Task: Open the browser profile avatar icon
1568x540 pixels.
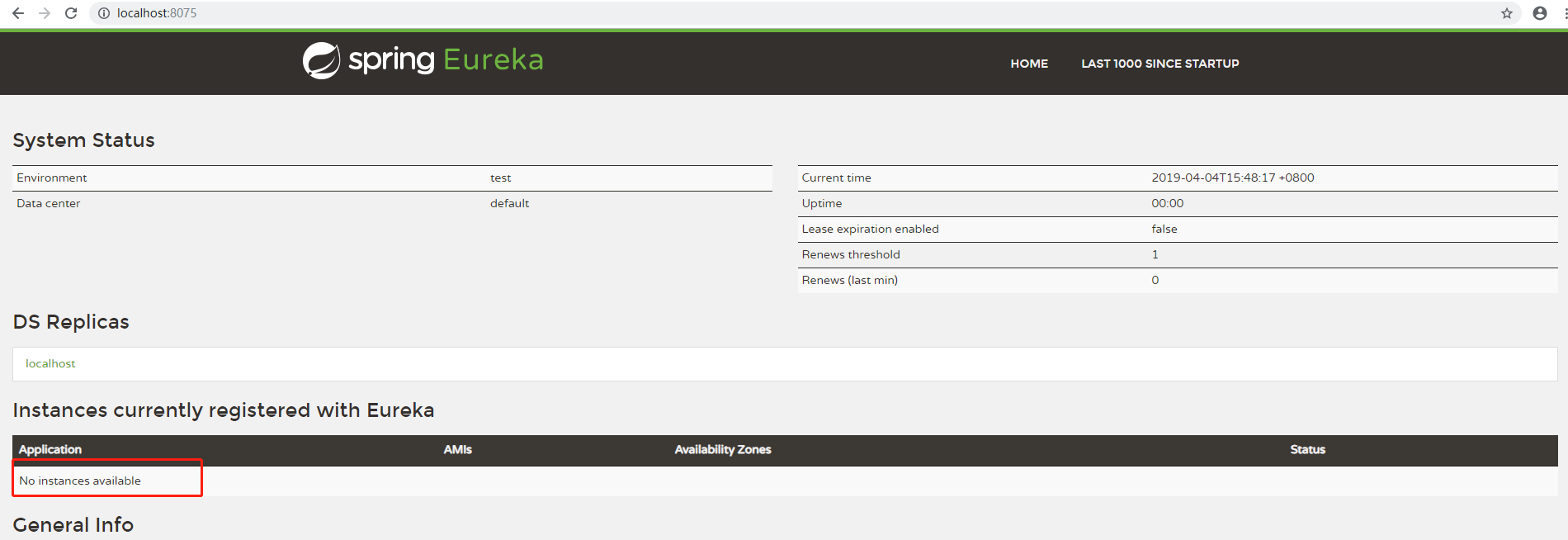Action: 1540,13
